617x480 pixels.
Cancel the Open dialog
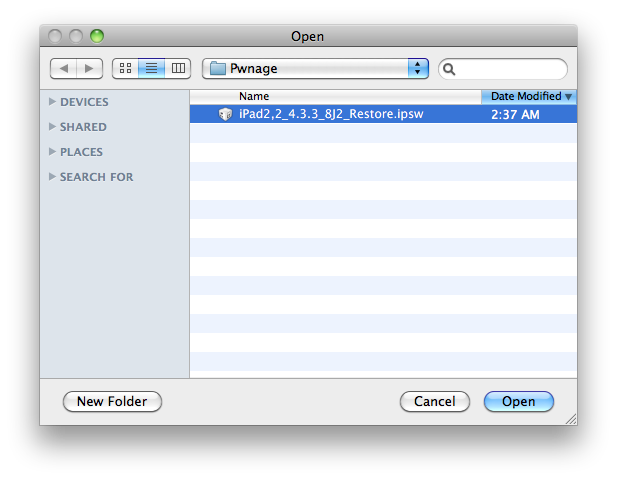point(435,401)
